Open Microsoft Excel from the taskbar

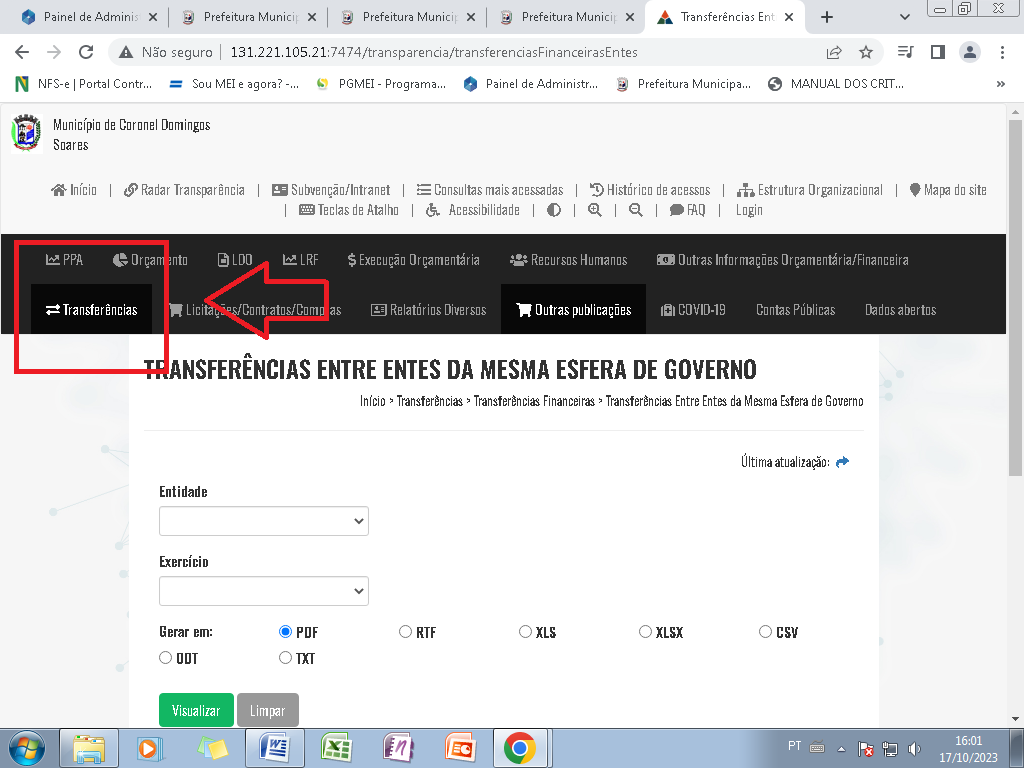(x=337, y=748)
